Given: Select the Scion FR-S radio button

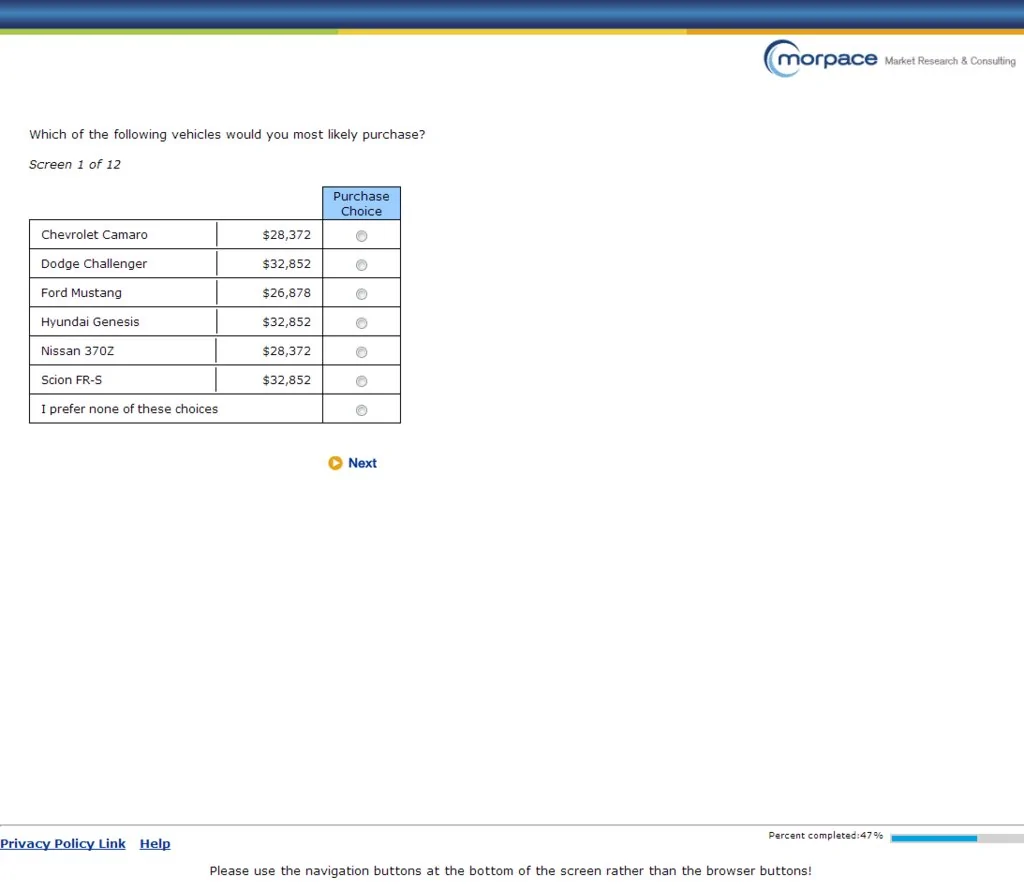Looking at the screenshot, I should (x=361, y=381).
